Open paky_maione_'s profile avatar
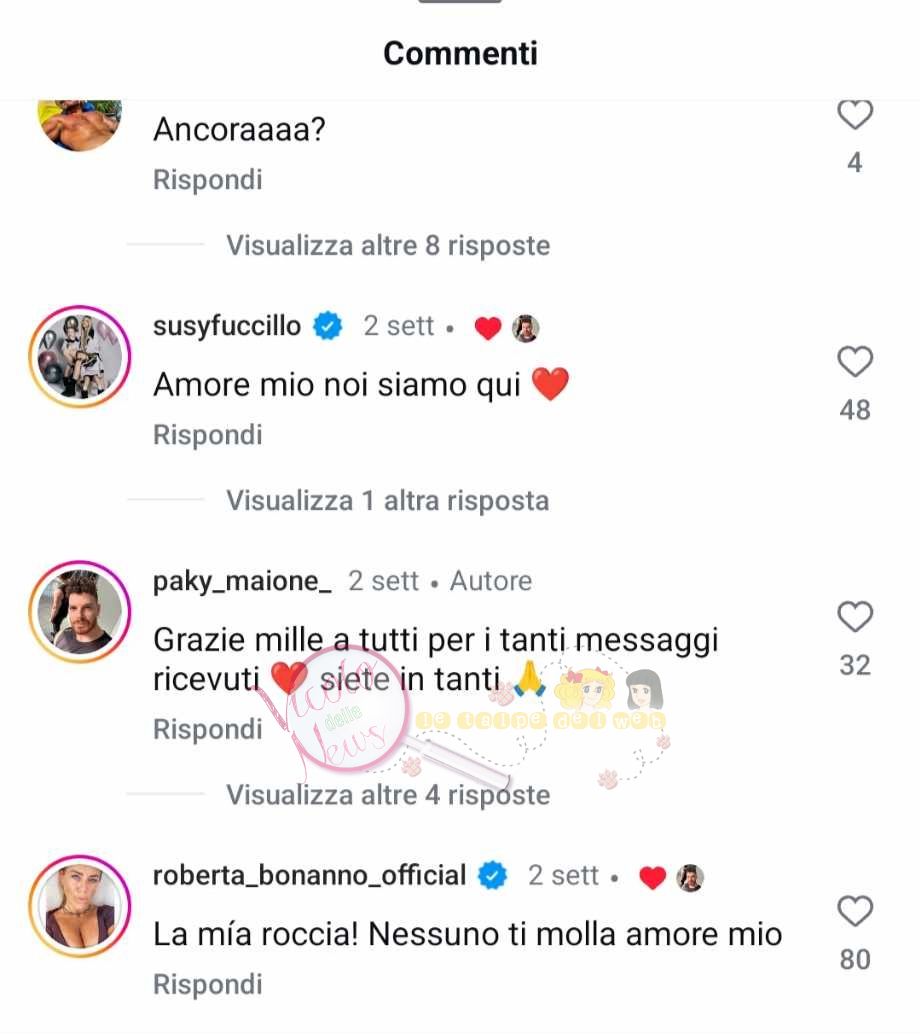This screenshot has width=920, height=1034. click(x=80, y=612)
